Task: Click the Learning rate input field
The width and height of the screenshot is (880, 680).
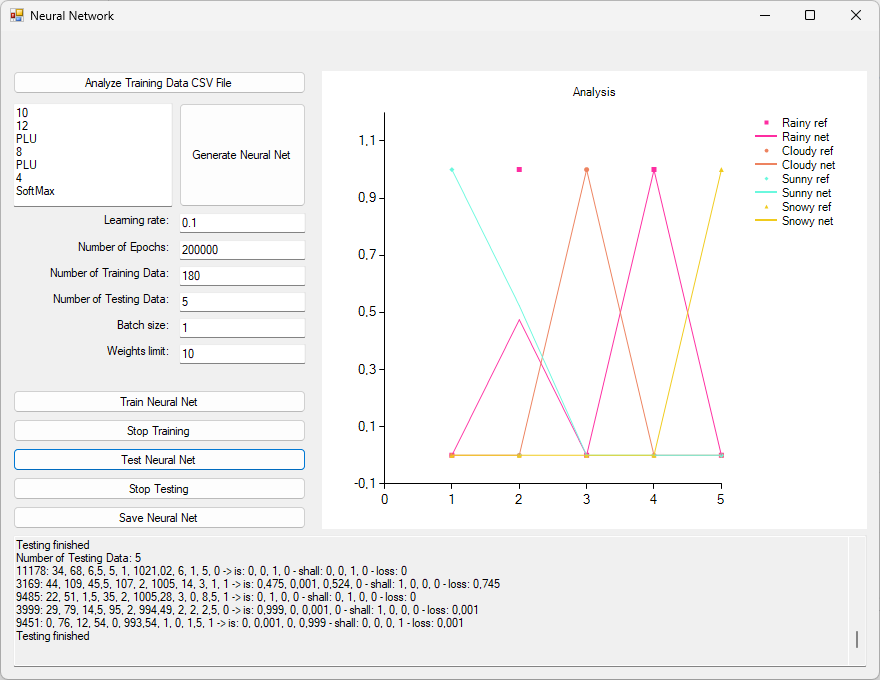Action: (242, 222)
